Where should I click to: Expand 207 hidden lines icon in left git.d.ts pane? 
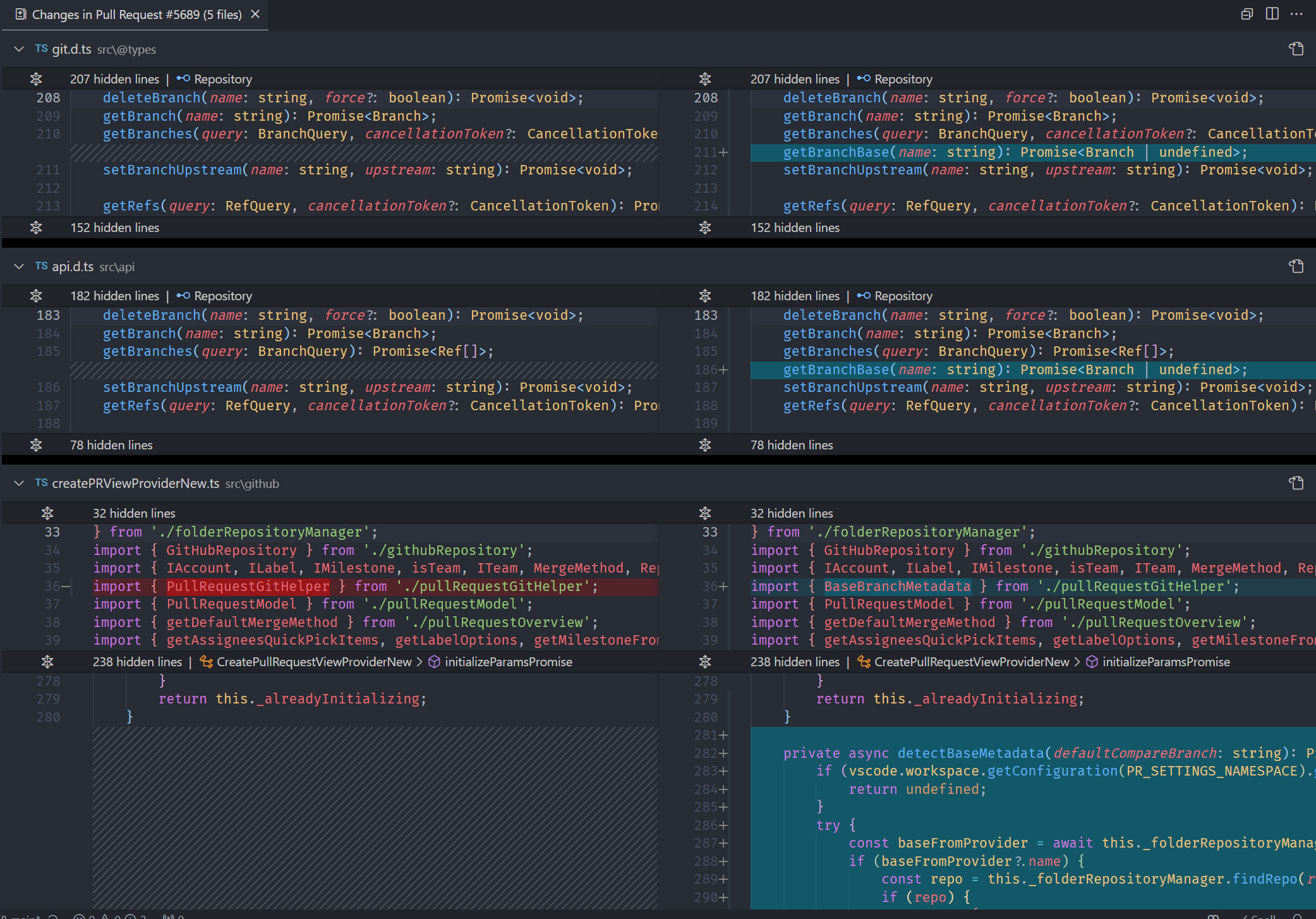(x=36, y=79)
